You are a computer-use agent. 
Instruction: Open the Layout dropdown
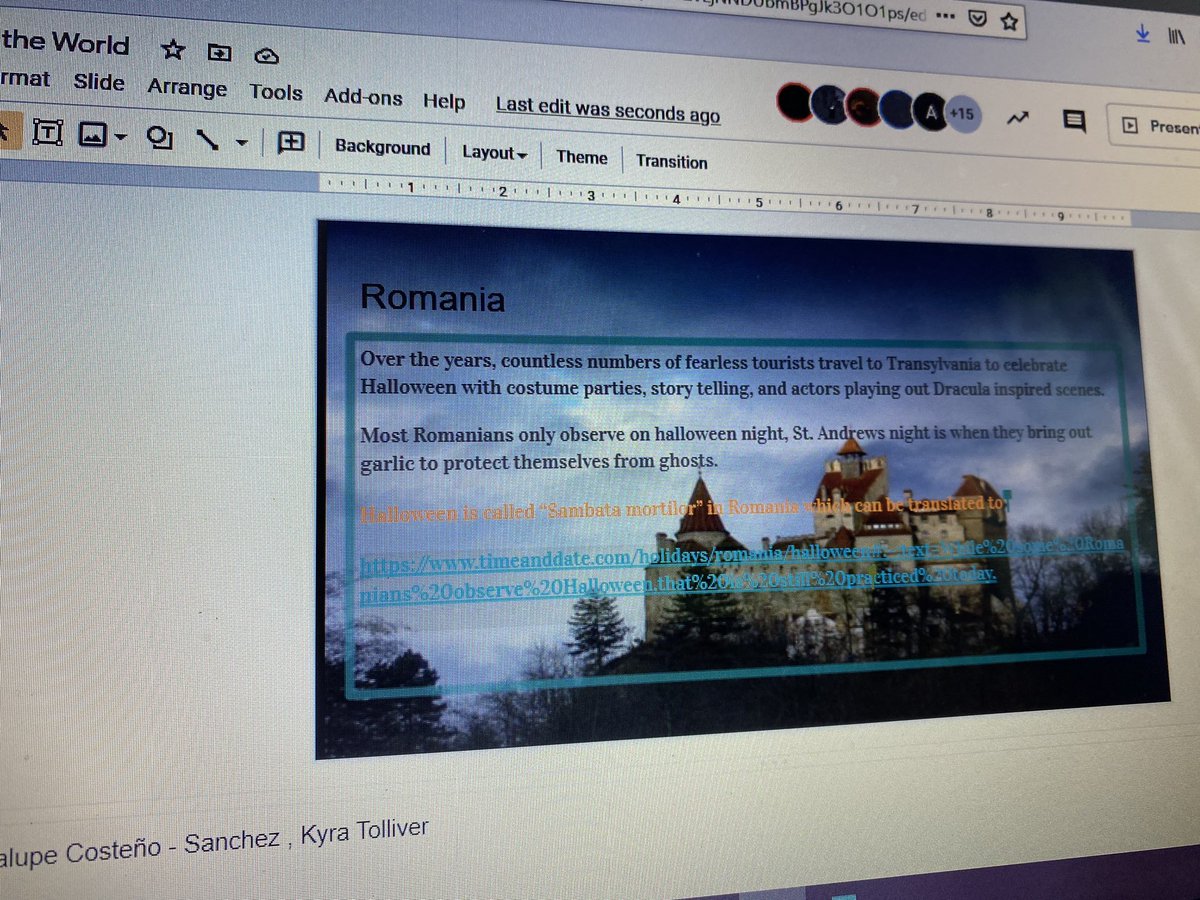(x=494, y=153)
